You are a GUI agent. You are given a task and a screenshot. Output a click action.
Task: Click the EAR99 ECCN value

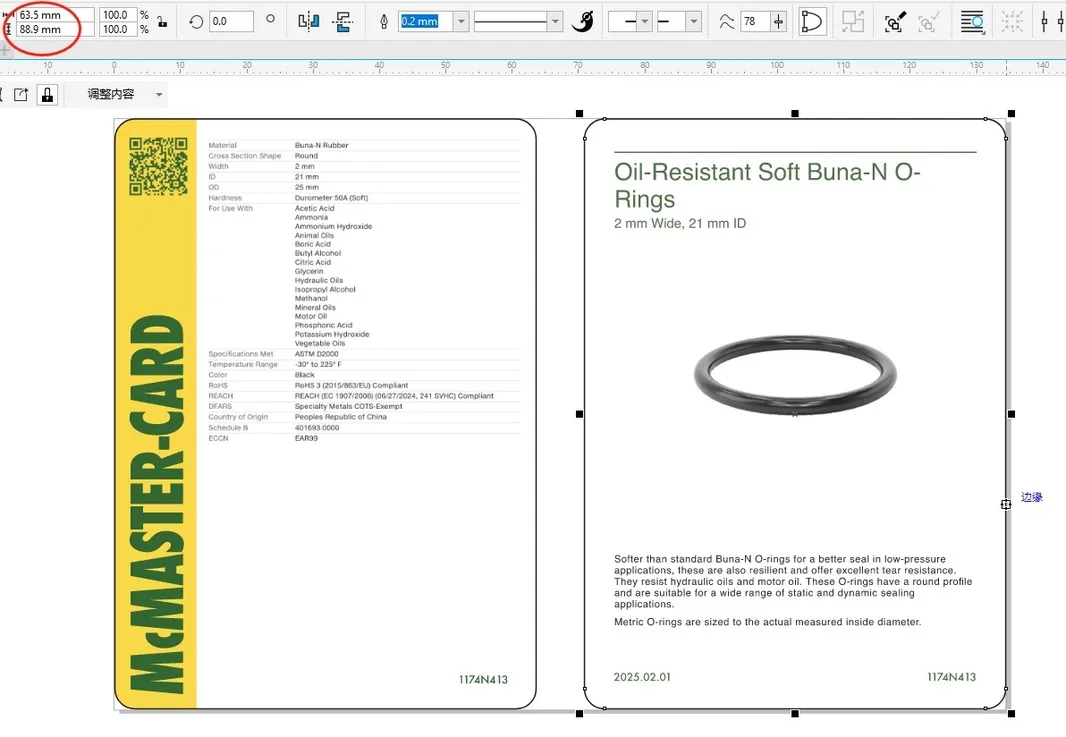[306, 438]
